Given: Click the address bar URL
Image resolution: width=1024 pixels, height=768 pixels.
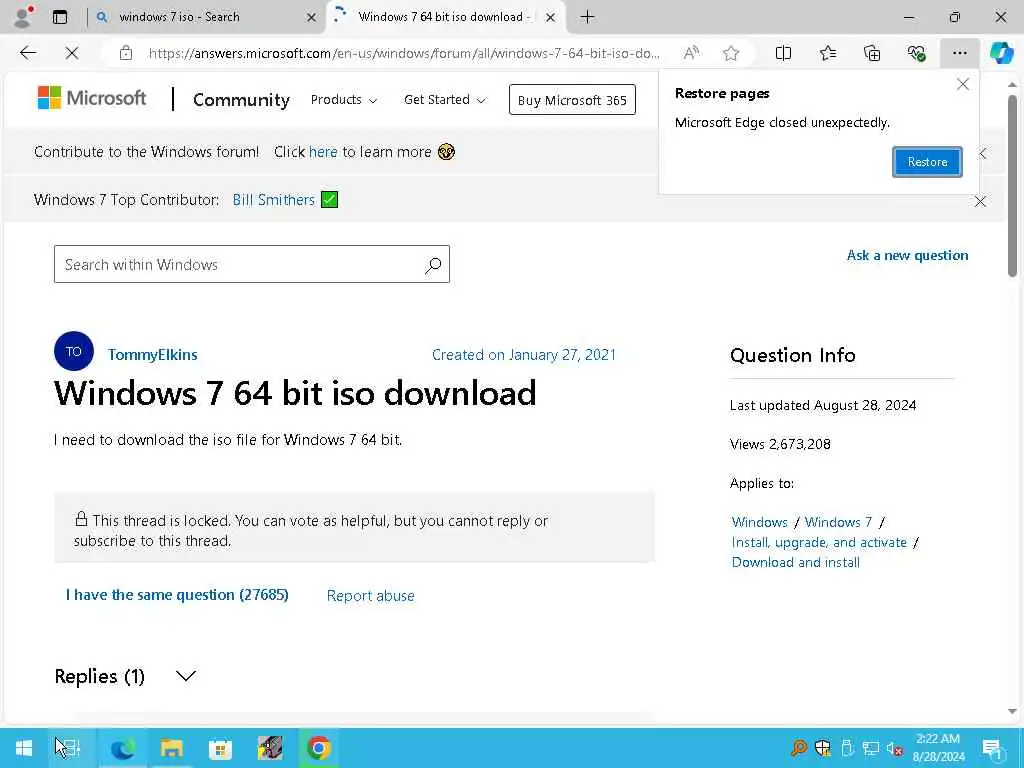Looking at the screenshot, I should [x=404, y=53].
